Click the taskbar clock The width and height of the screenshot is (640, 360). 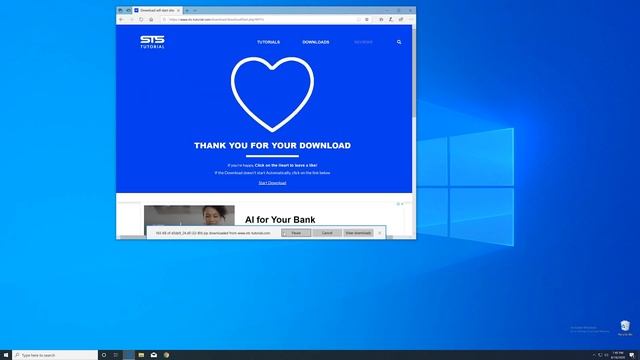pyautogui.click(x=618, y=355)
